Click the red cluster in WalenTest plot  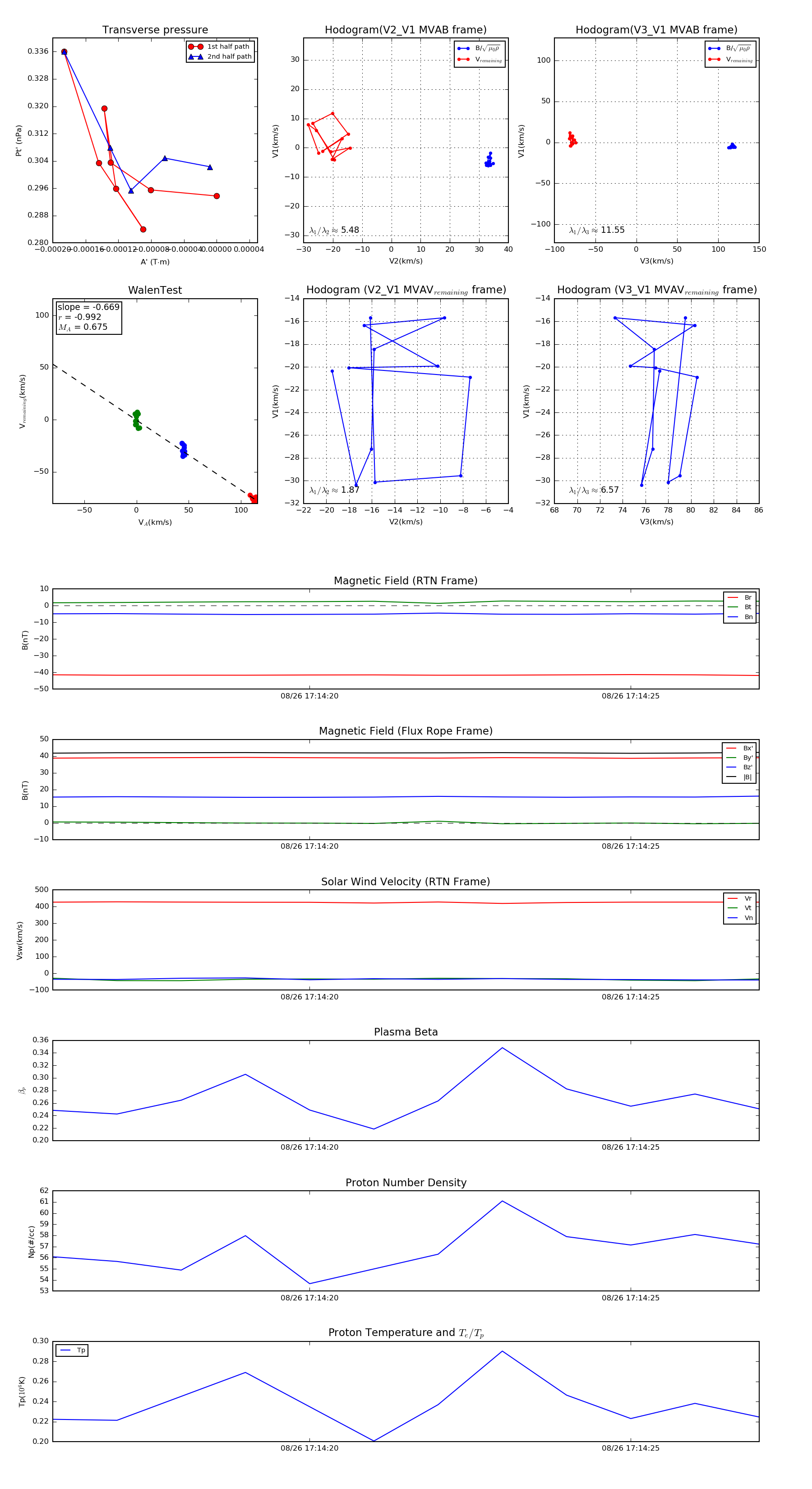click(253, 498)
